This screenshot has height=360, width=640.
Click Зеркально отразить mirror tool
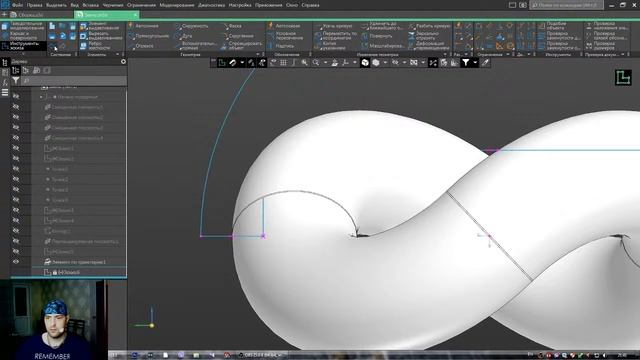click(423, 36)
